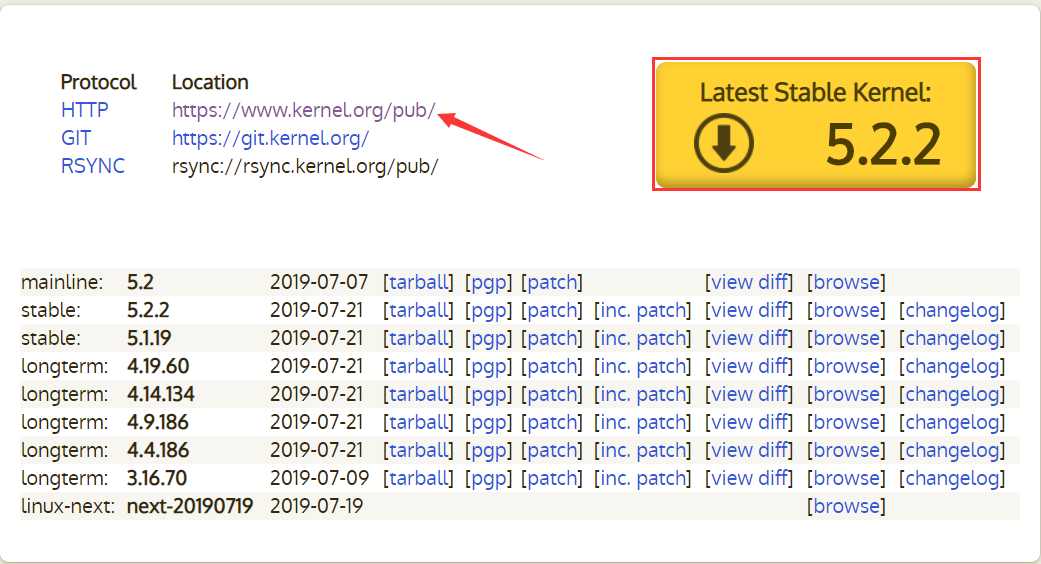1041x564 pixels.
Task: Download tarball for longterm 3.16.70
Action: coord(418,478)
